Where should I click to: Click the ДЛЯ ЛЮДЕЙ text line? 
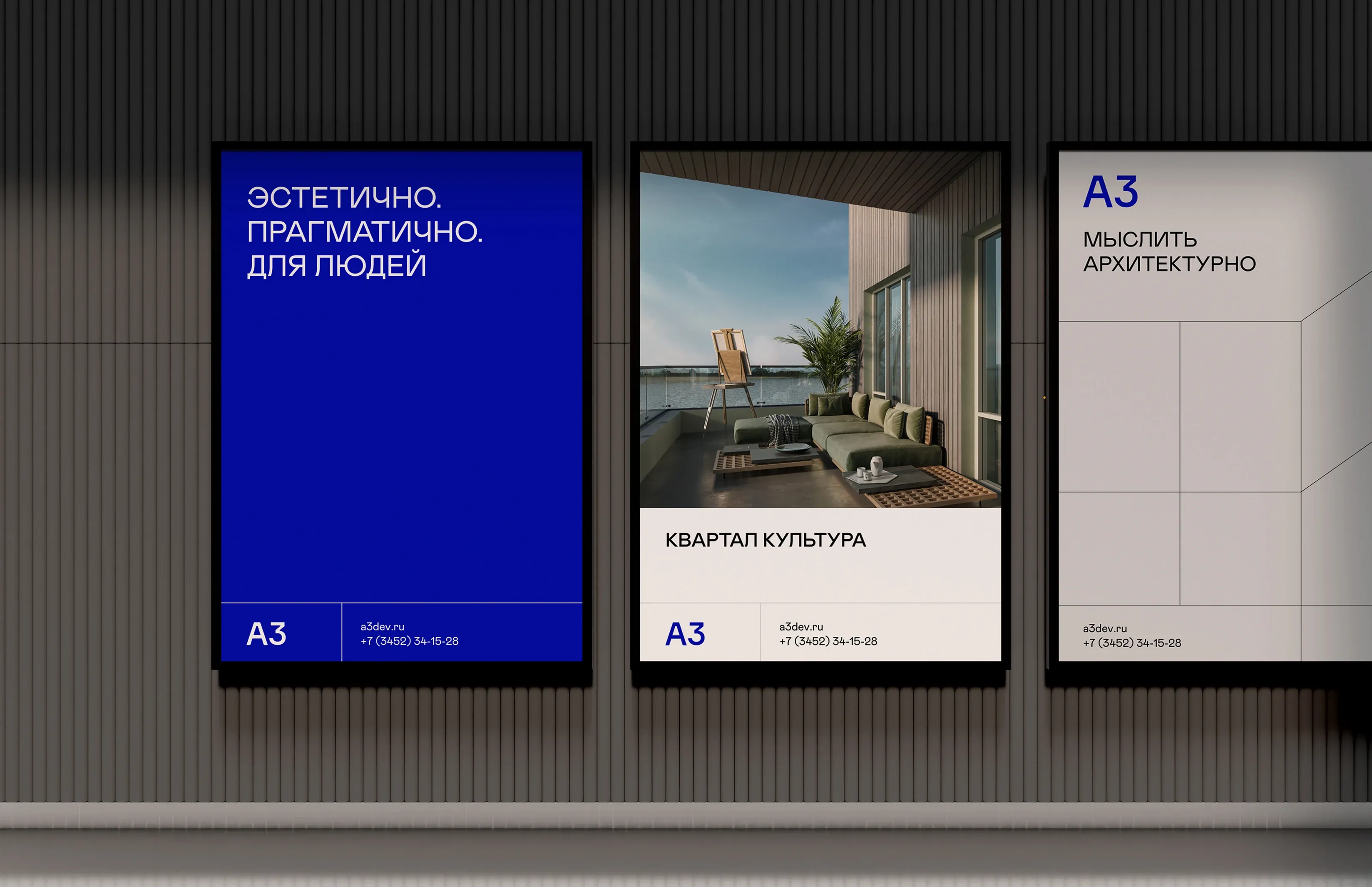337,266
